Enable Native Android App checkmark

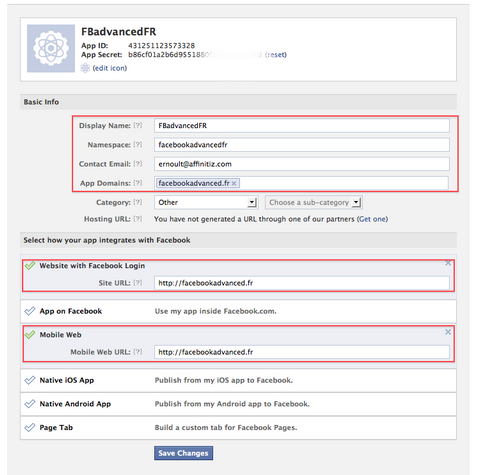[x=30, y=404]
